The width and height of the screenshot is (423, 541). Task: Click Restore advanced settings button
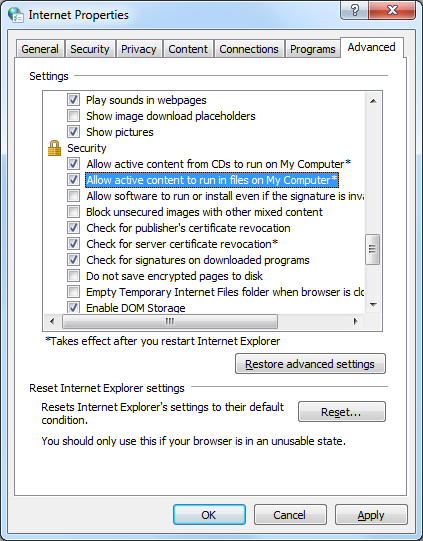[x=310, y=364]
